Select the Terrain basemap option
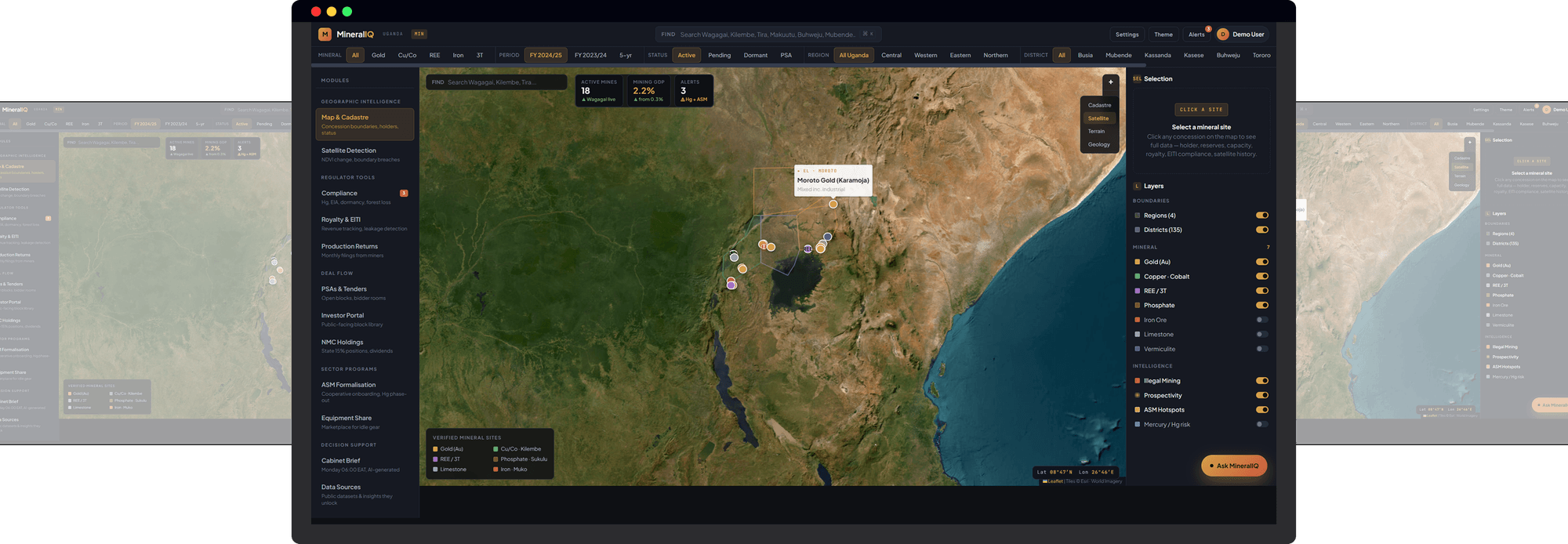This screenshot has width=1568, height=544. pos(1099,131)
